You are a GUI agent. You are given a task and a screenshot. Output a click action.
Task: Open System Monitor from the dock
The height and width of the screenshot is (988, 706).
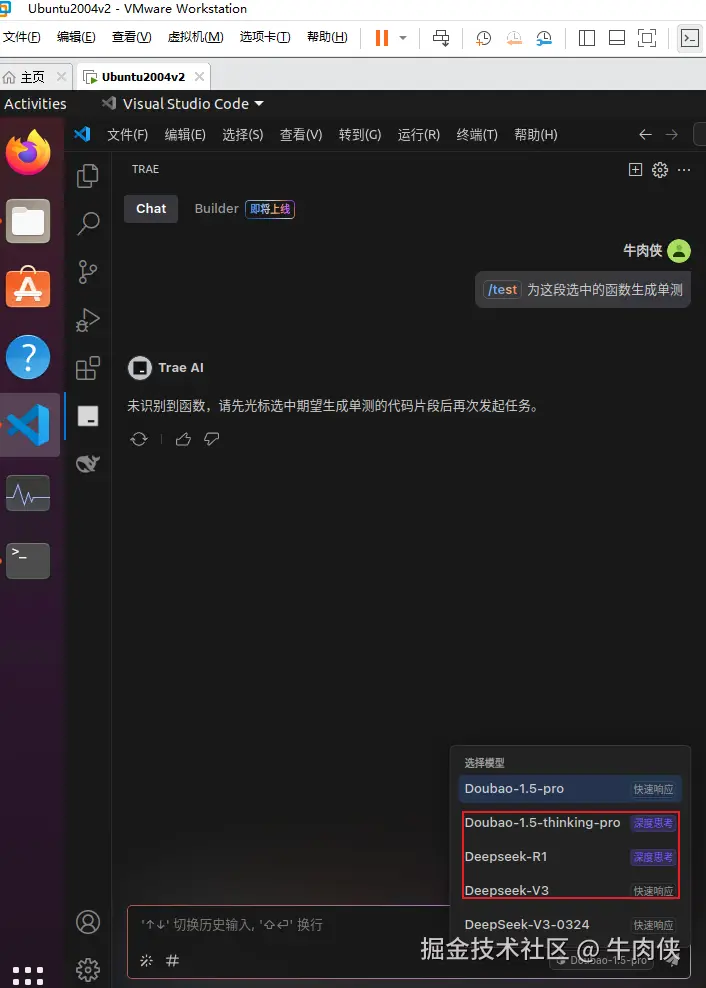[28, 493]
